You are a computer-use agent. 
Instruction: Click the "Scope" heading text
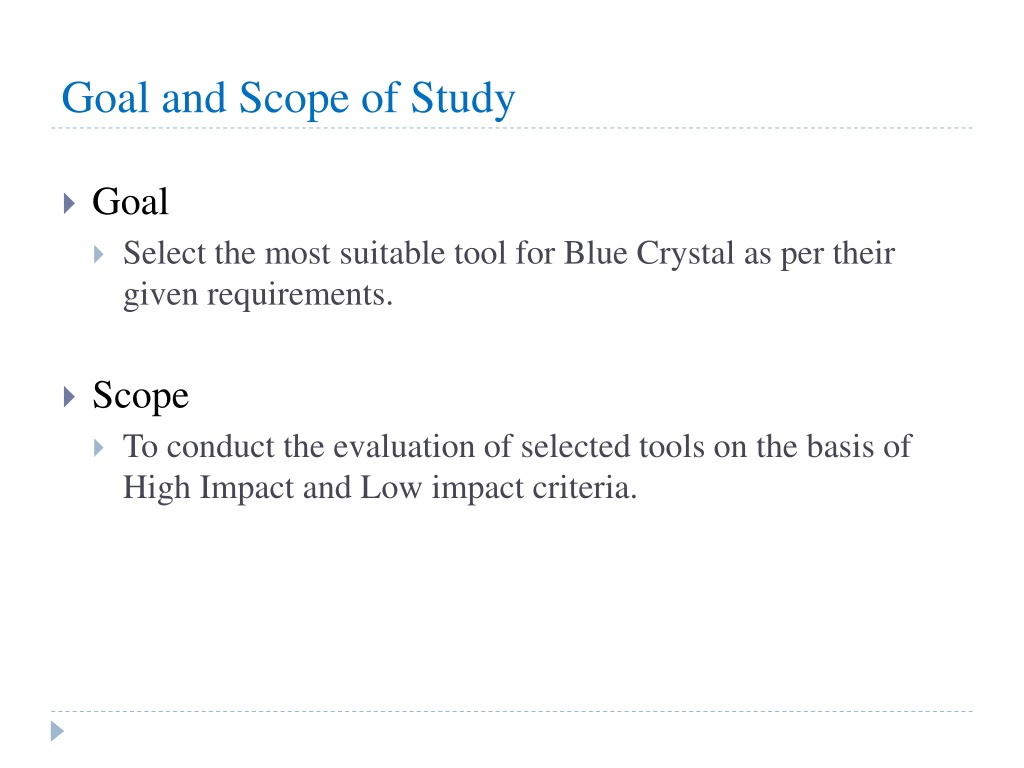click(x=140, y=396)
